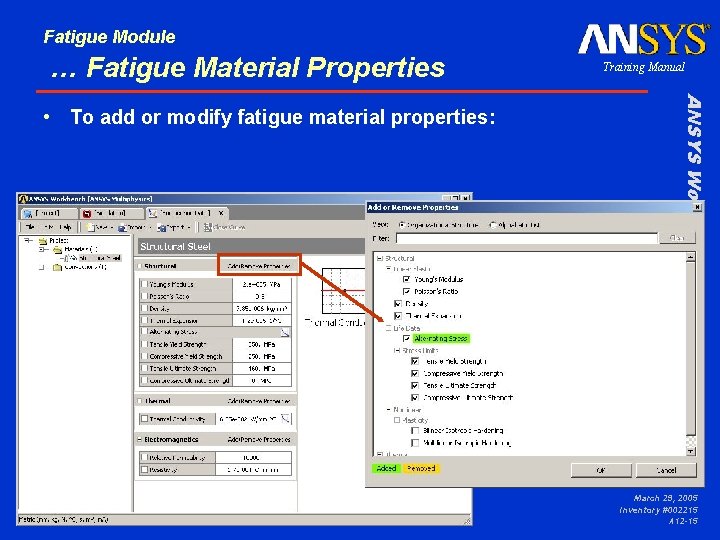The height and width of the screenshot is (540, 720).
Task: Collapse the Structural section in Workbench panel
Action: tap(140, 266)
